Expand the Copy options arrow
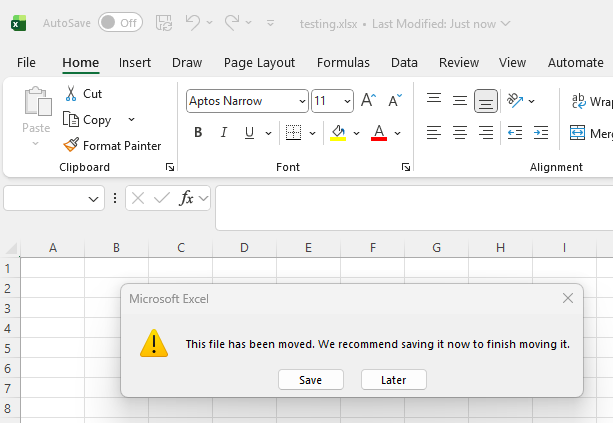This screenshot has height=423, width=613. (x=132, y=119)
